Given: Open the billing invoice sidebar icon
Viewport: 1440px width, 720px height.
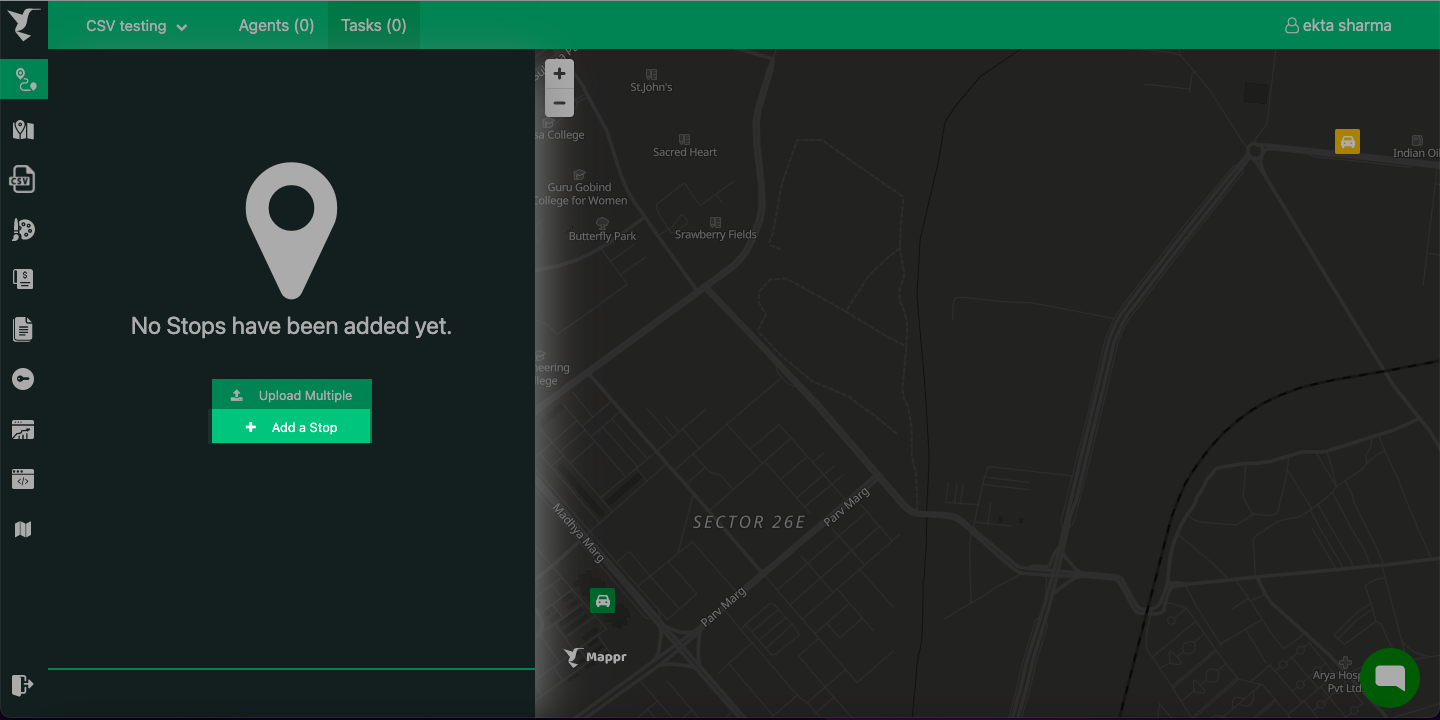Looking at the screenshot, I should 23,279.
